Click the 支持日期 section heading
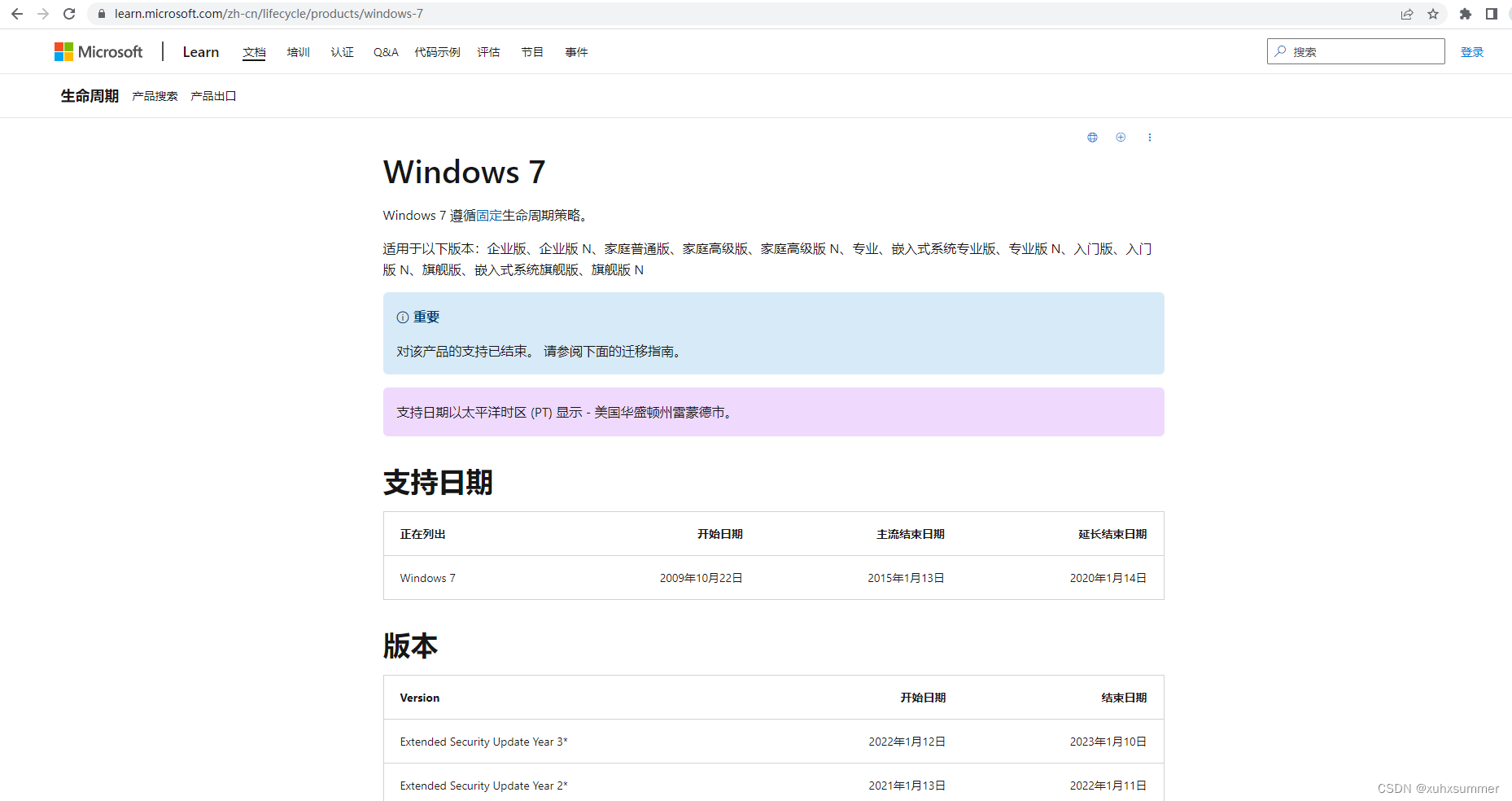1512x801 pixels. tap(438, 483)
